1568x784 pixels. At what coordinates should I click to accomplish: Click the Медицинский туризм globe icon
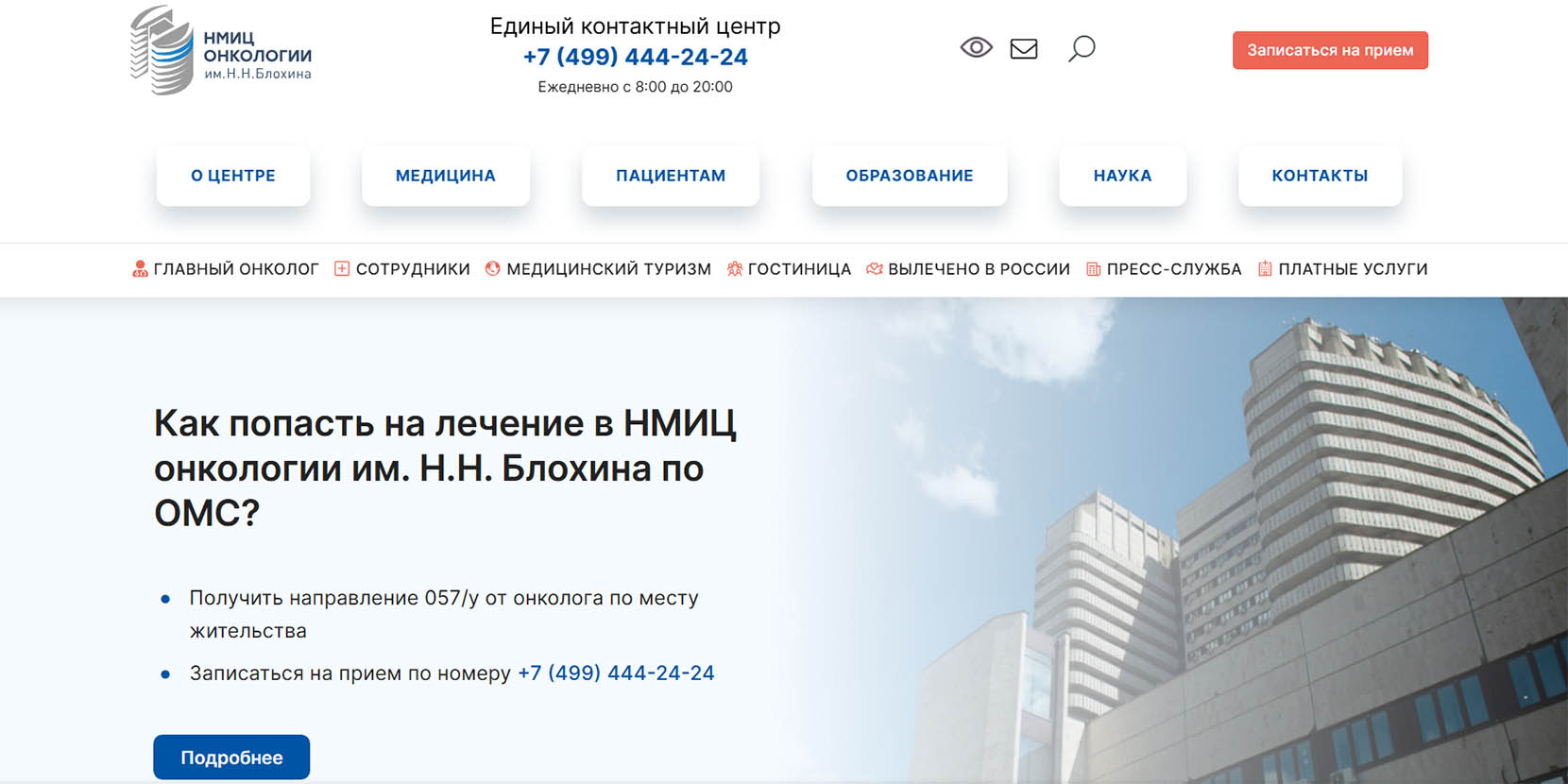coord(492,269)
